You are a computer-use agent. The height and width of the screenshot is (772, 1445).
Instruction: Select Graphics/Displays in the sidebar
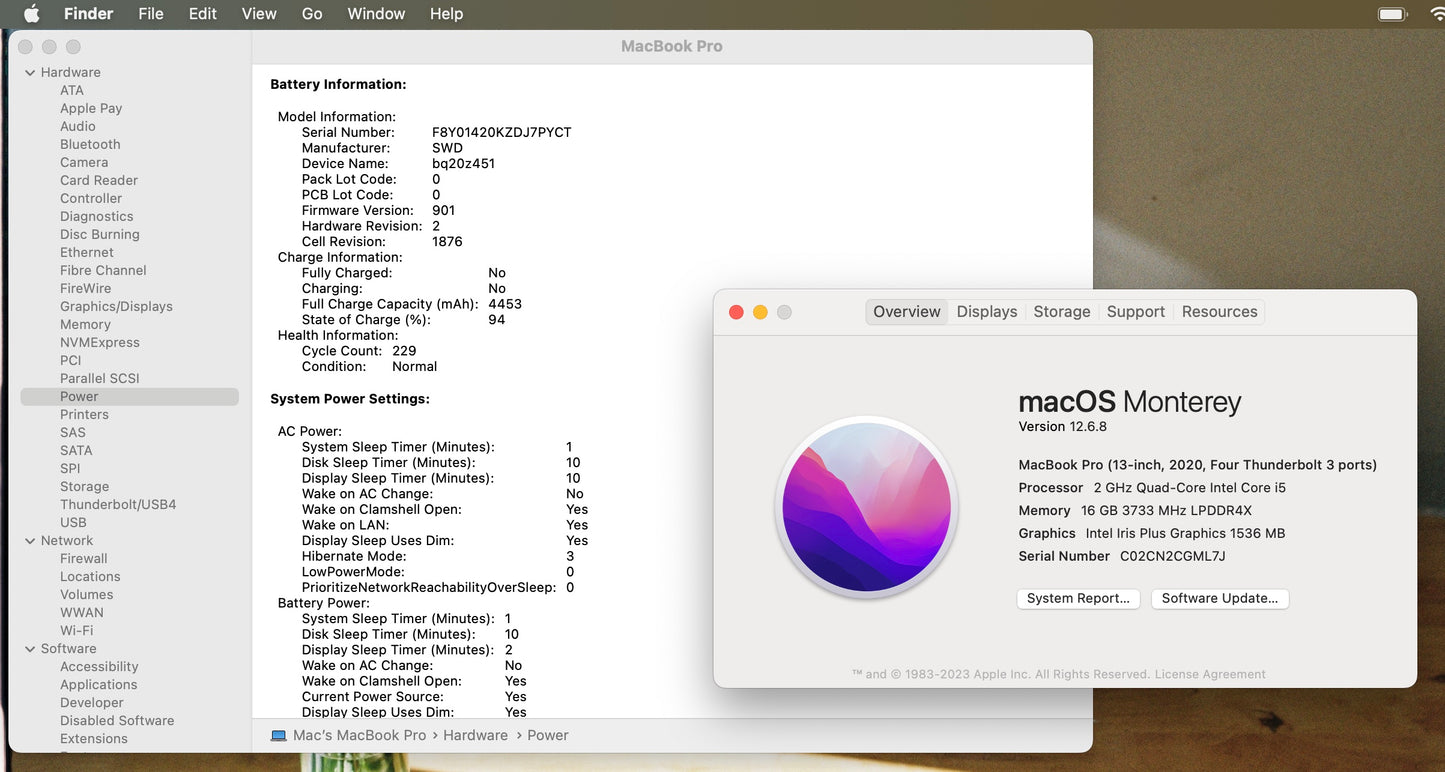[x=116, y=306]
